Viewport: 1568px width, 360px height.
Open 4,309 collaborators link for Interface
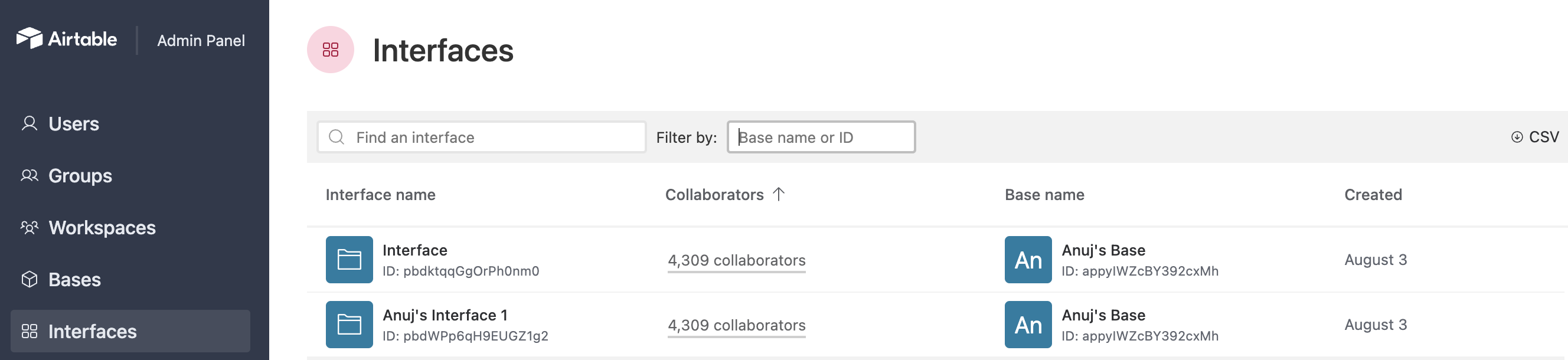(737, 261)
